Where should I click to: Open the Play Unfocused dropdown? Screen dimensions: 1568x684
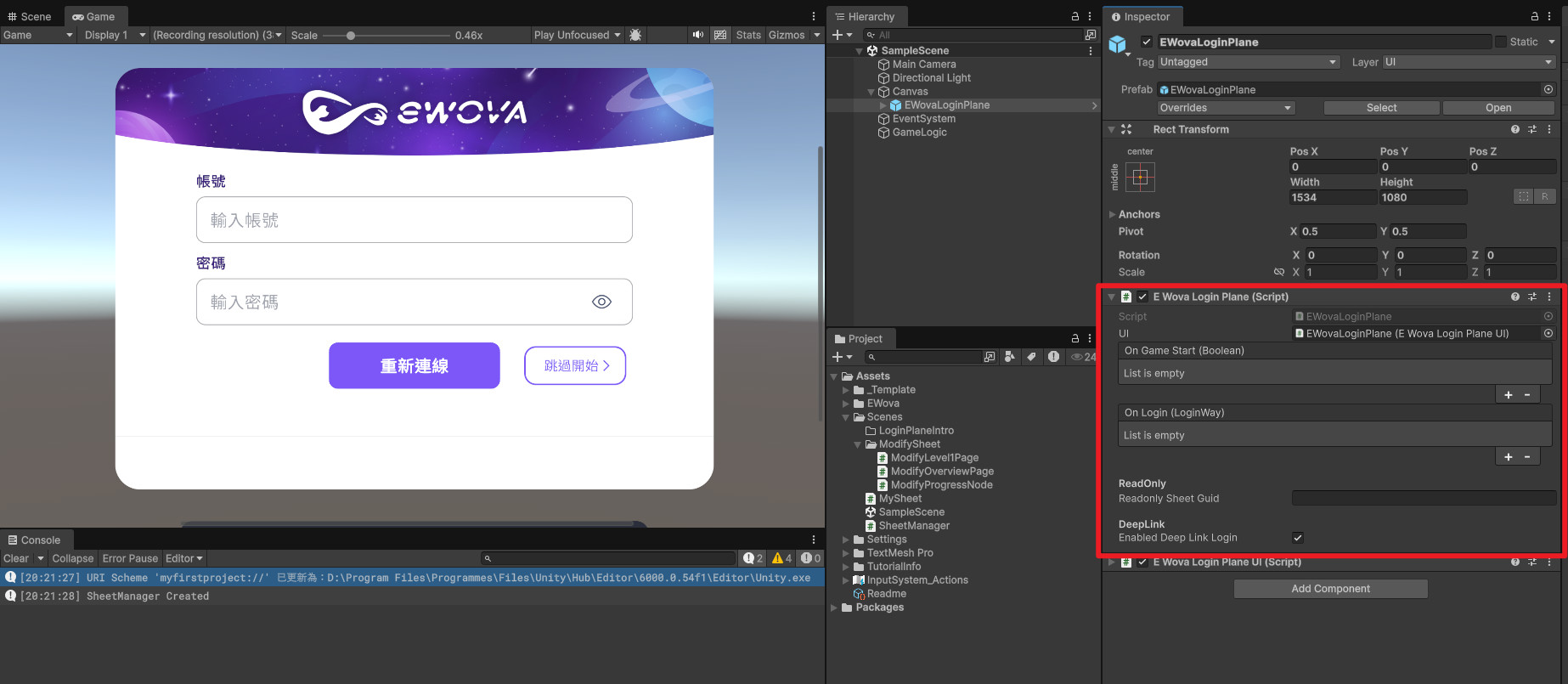click(x=577, y=35)
